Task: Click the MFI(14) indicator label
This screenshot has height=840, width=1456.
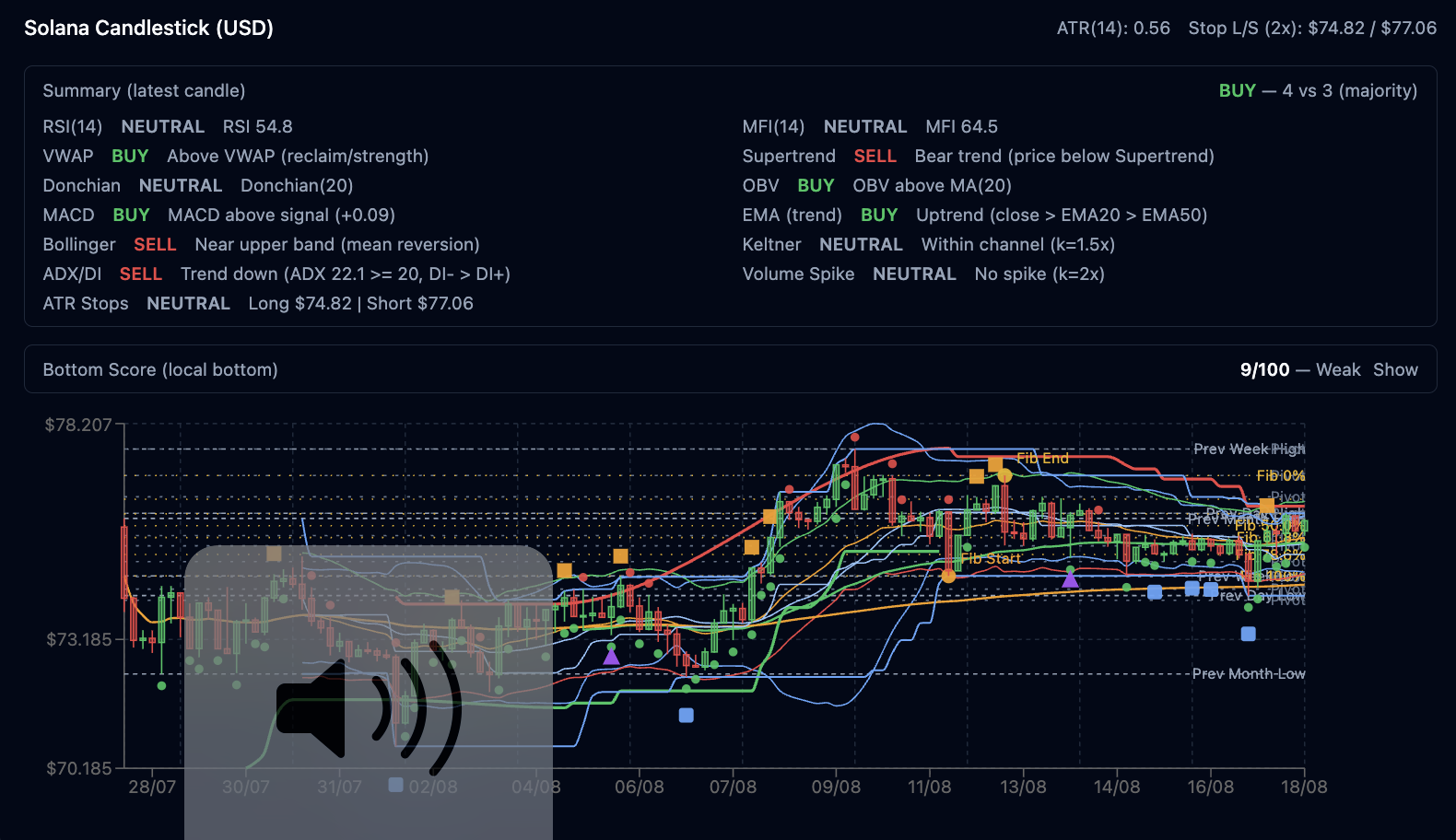Action: 774,126
